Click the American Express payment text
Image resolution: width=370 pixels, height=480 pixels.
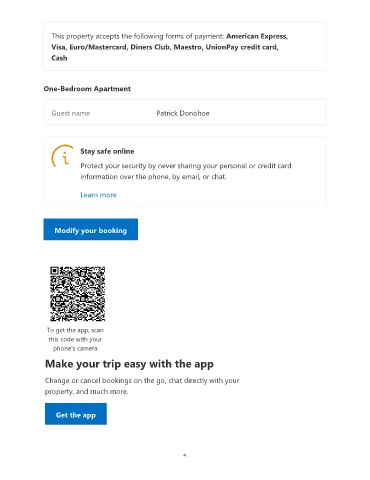(x=257, y=36)
